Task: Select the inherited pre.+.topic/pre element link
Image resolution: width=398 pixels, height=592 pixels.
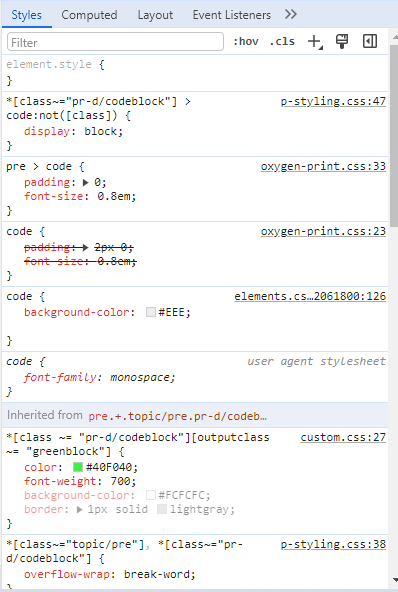Action: pyautogui.click(x=177, y=416)
